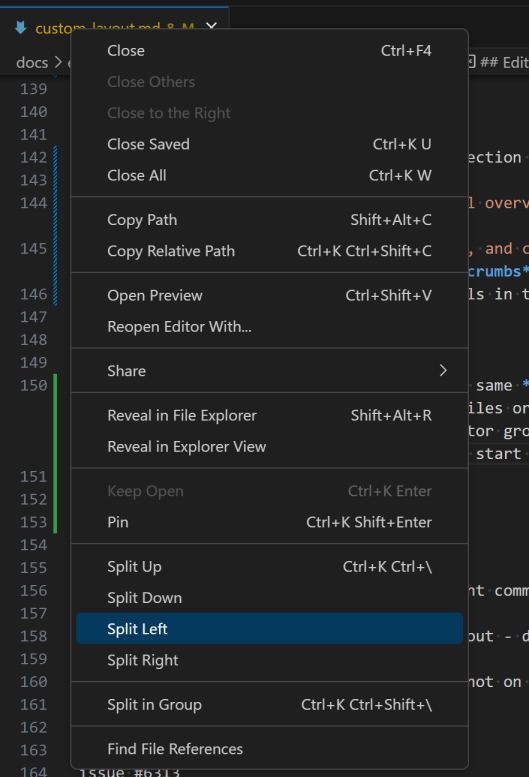Expand the Share submenu

point(269,371)
